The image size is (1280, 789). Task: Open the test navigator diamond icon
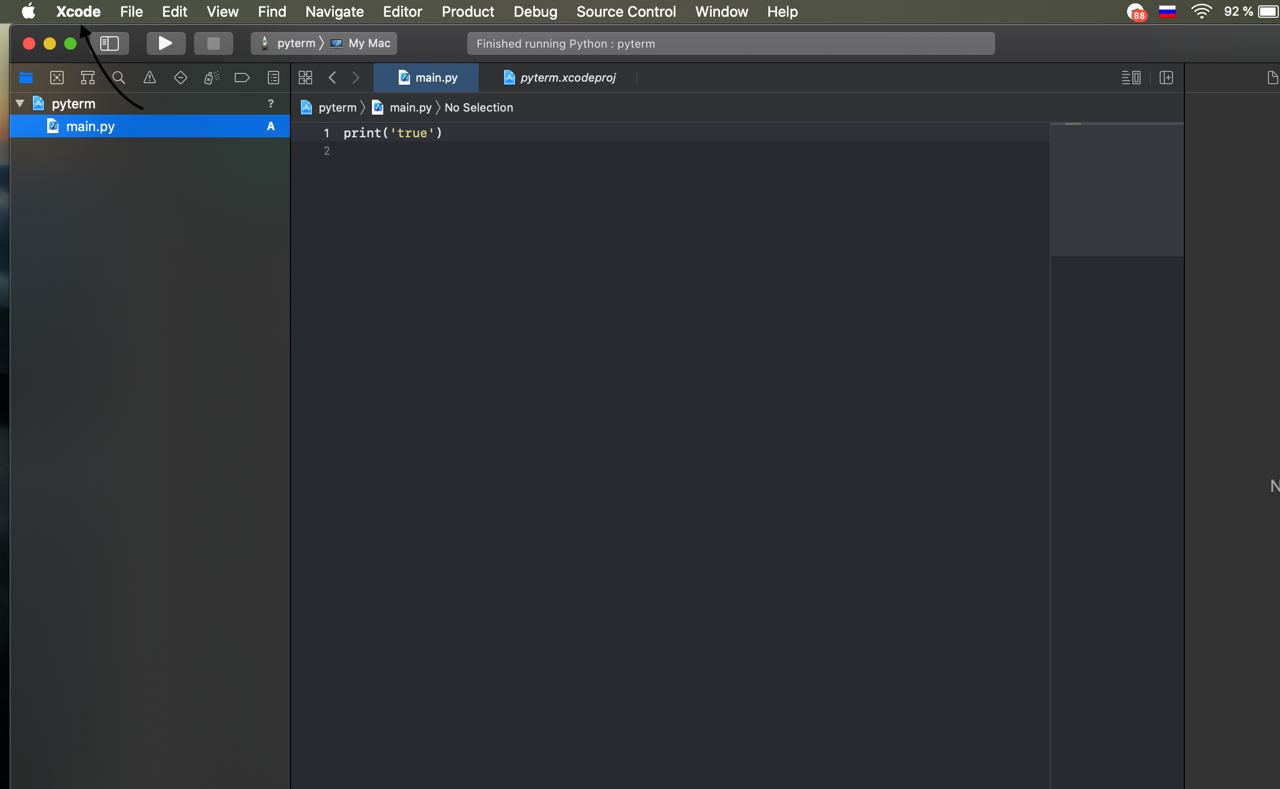point(181,77)
